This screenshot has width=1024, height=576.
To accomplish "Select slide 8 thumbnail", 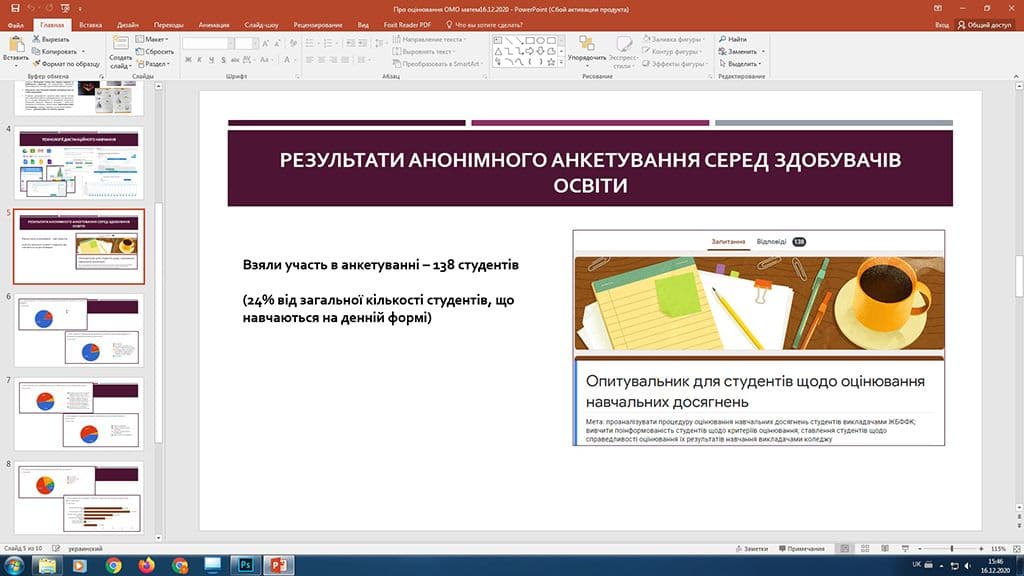I will click(x=78, y=497).
